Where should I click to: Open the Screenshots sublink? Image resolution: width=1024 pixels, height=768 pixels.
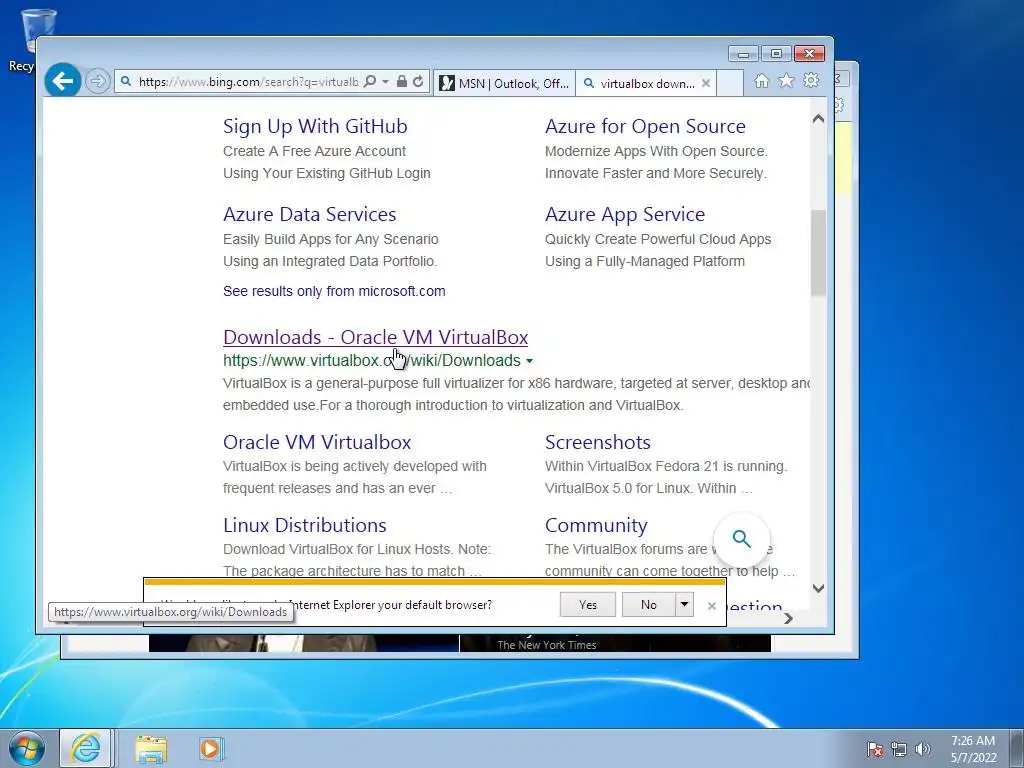point(598,442)
